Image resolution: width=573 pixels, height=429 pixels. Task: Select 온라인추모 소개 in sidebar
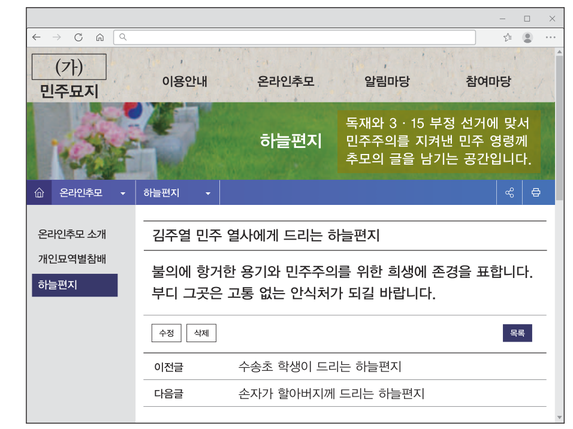tap(72, 234)
